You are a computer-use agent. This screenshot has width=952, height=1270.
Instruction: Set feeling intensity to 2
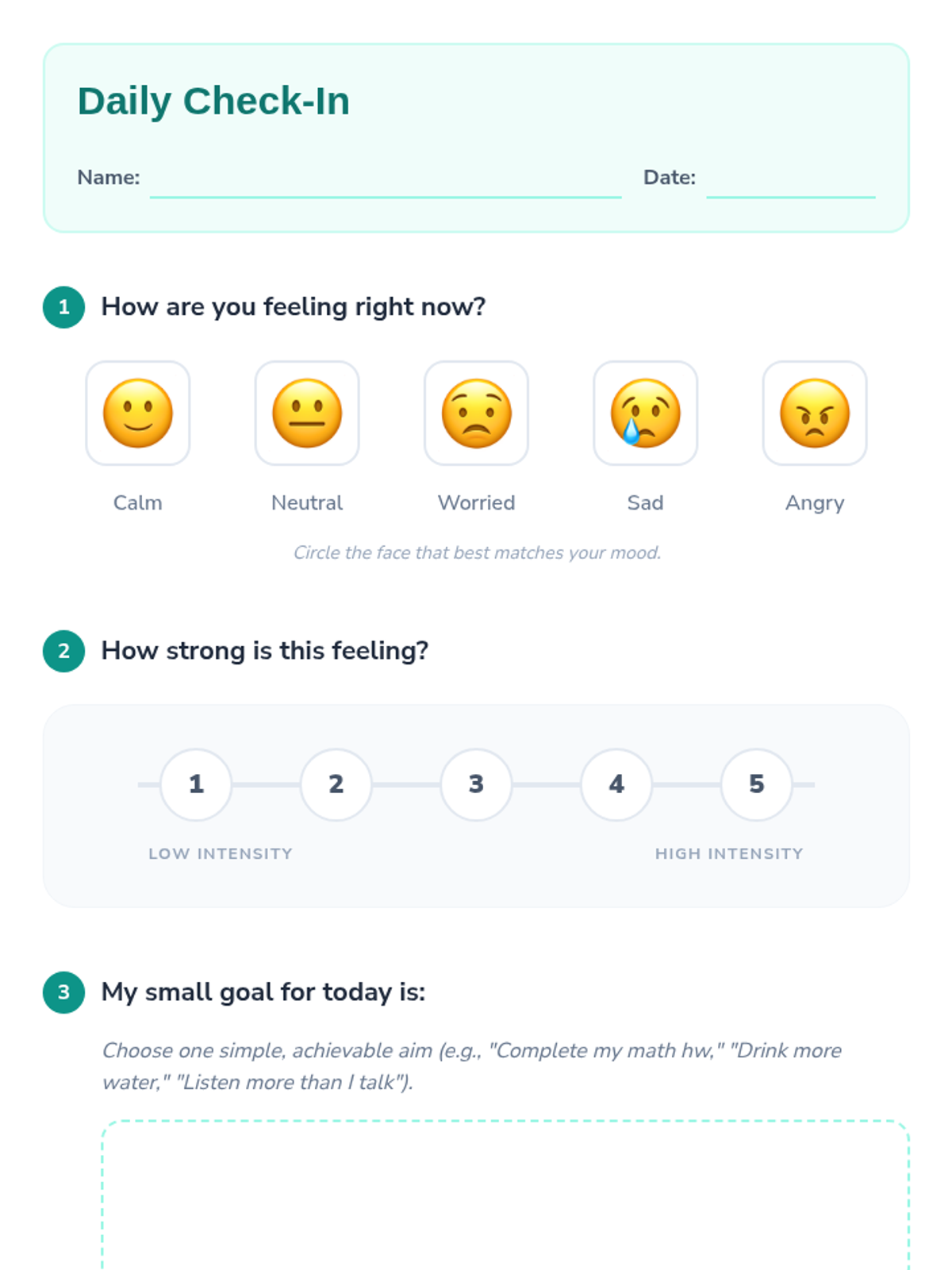tap(336, 784)
